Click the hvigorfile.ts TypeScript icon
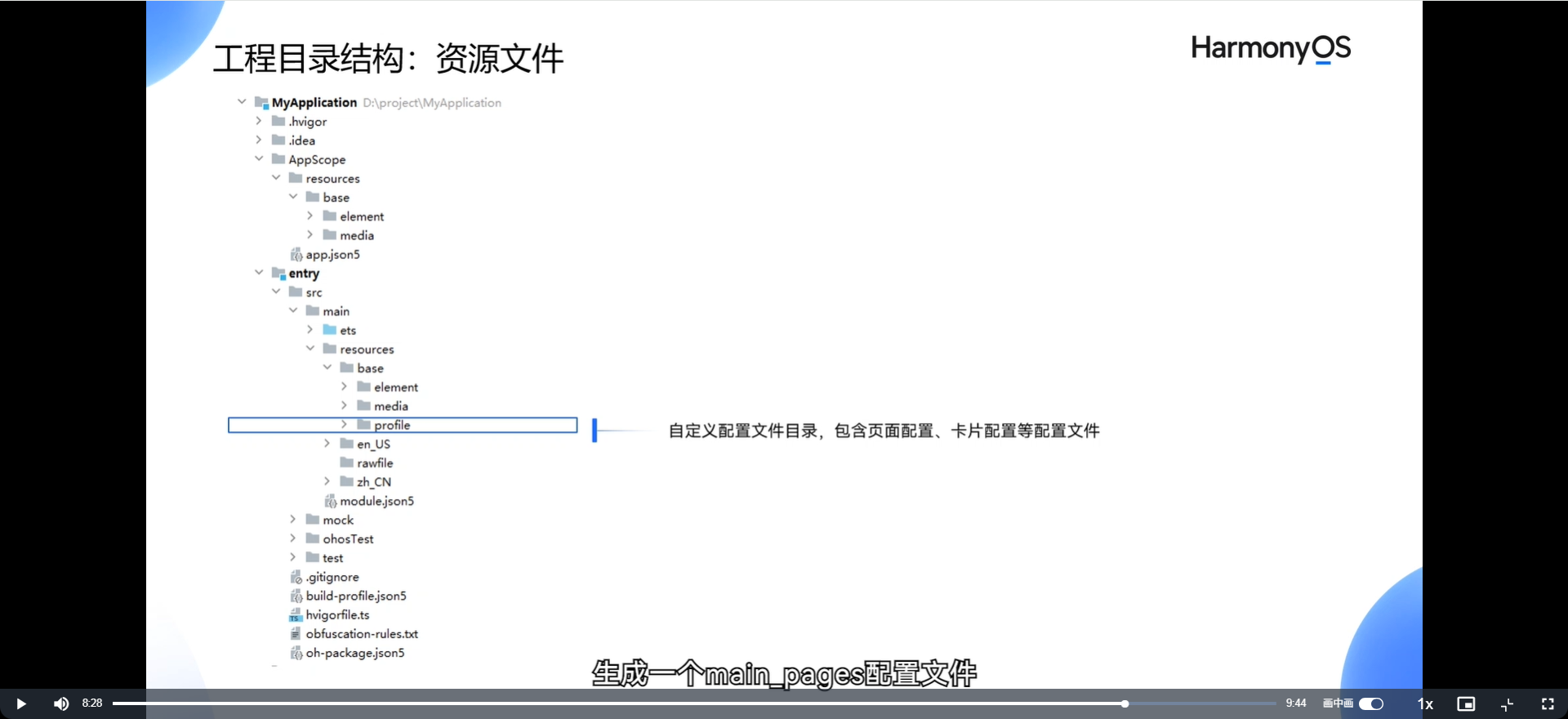The width and height of the screenshot is (1568, 719). coord(296,615)
